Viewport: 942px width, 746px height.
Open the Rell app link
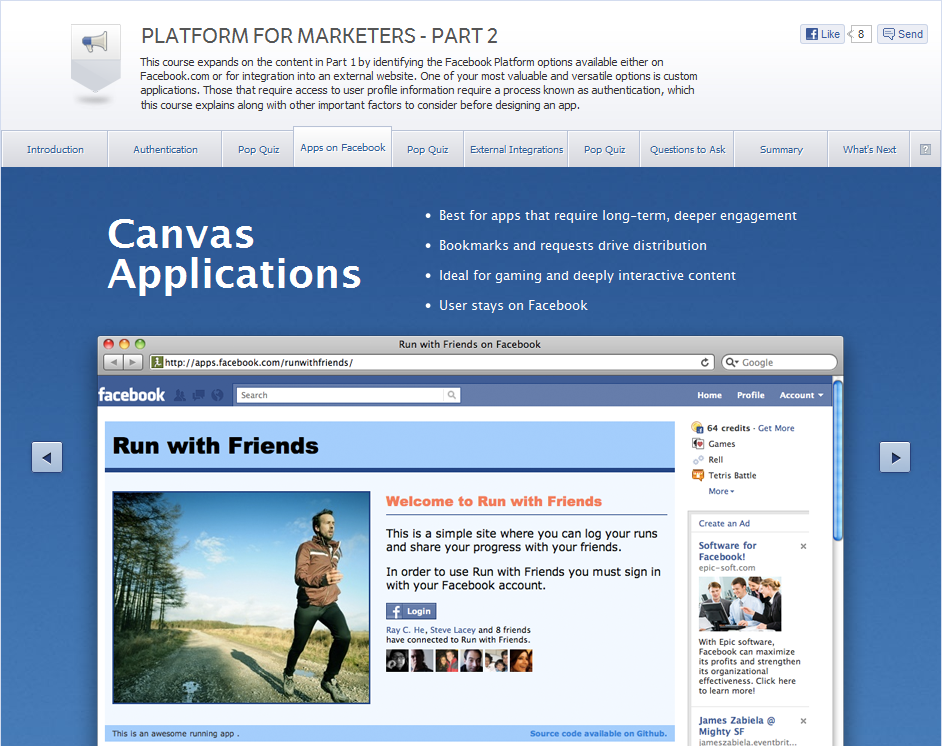pos(715,459)
